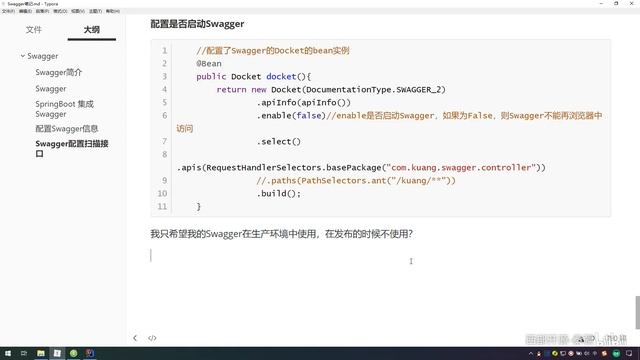The width and height of the screenshot is (640, 360).
Task: Click the .apiInfo(apiInfo()) code line
Action: point(303,103)
